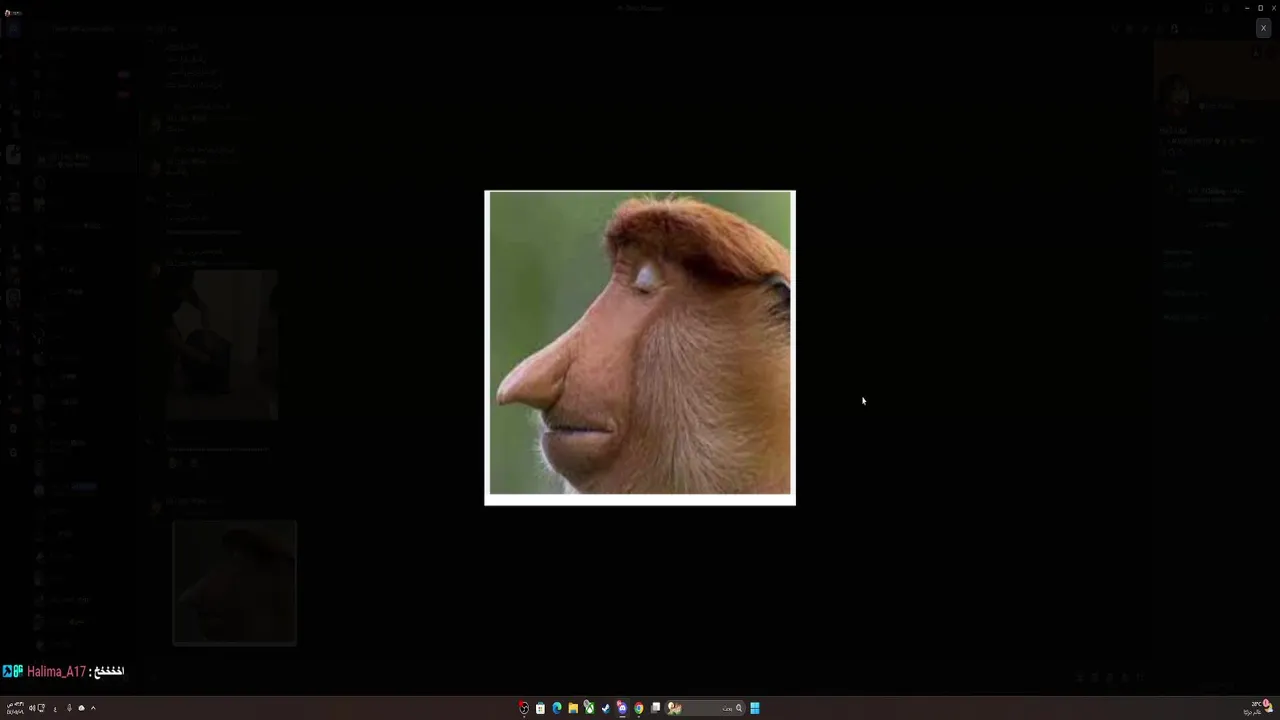
Task: Switch to Discord on the taskbar
Action: click(x=622, y=708)
